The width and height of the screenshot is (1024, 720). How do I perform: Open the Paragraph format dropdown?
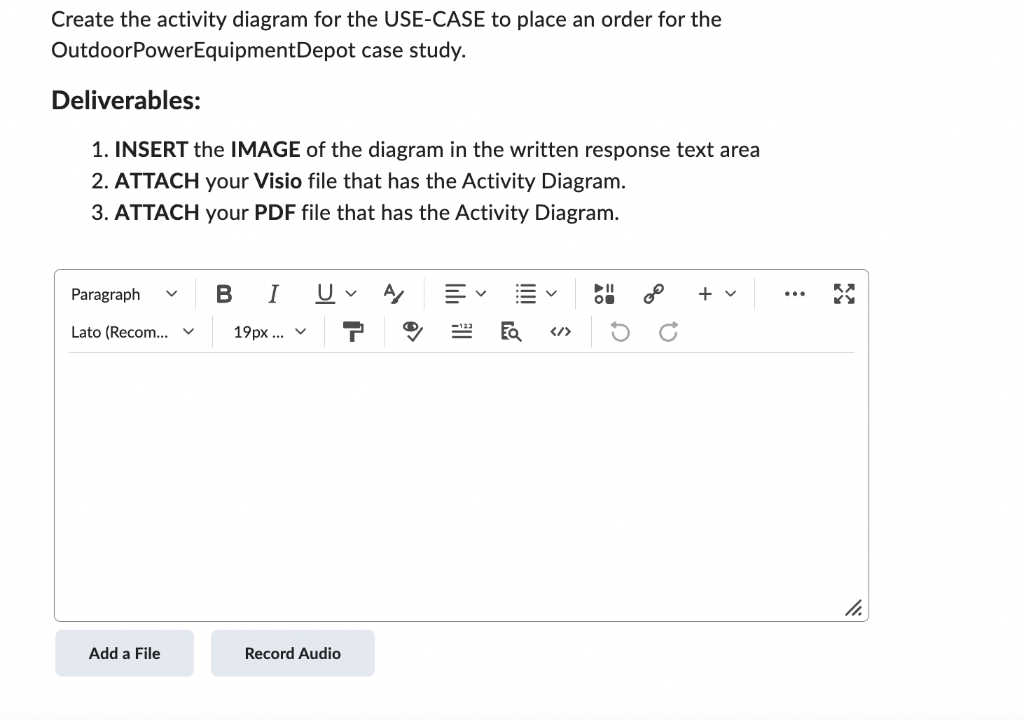coord(124,295)
